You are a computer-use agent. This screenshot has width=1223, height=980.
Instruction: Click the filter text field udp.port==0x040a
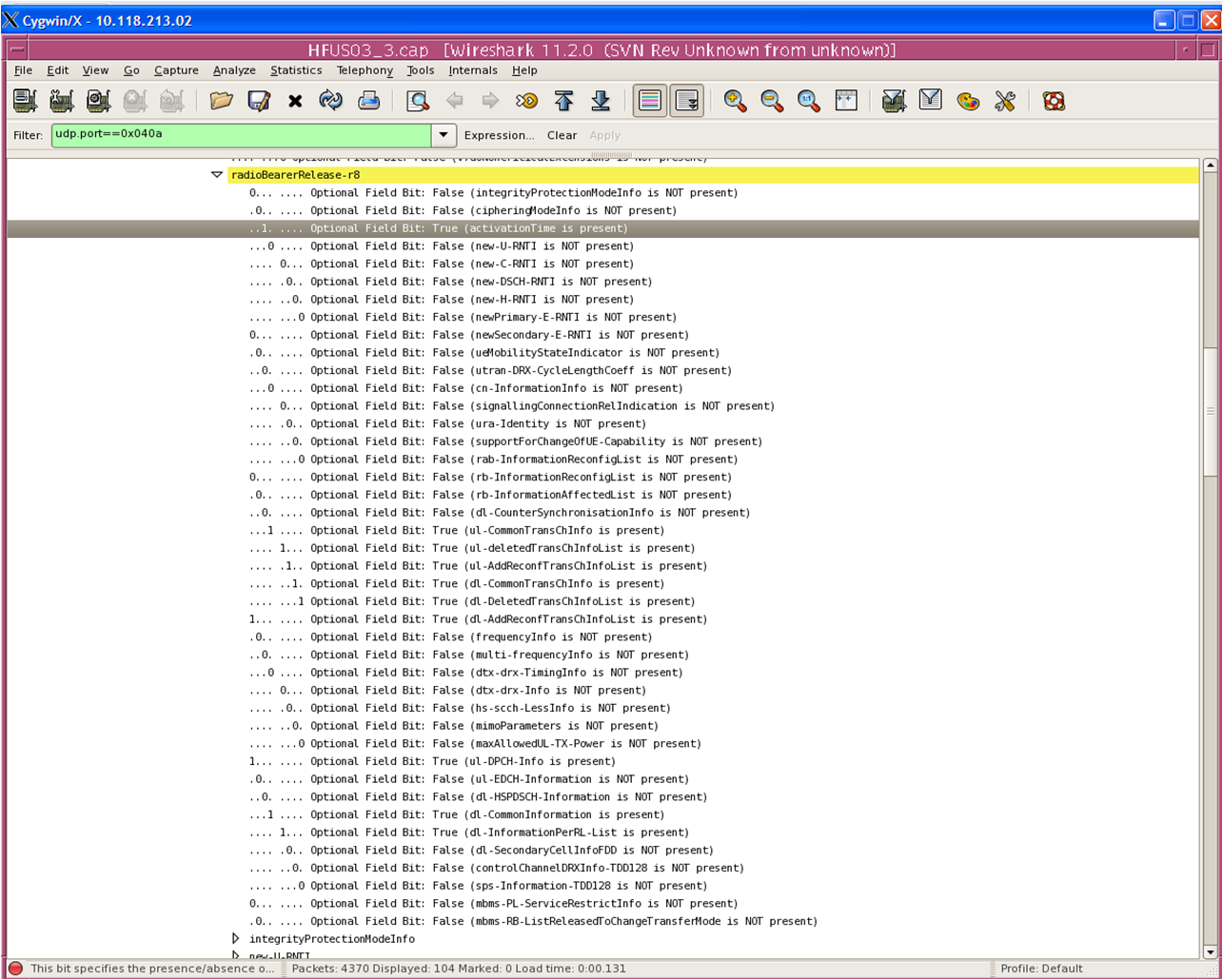tap(242, 134)
